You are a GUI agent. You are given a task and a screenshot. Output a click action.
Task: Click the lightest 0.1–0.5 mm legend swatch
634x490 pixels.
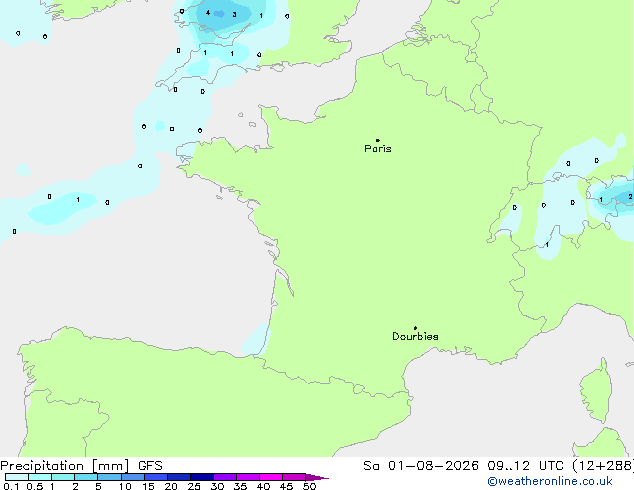tap(17, 477)
